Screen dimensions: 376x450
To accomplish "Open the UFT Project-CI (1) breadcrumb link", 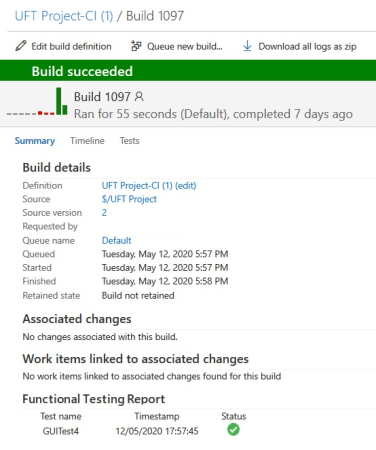I will [64, 16].
